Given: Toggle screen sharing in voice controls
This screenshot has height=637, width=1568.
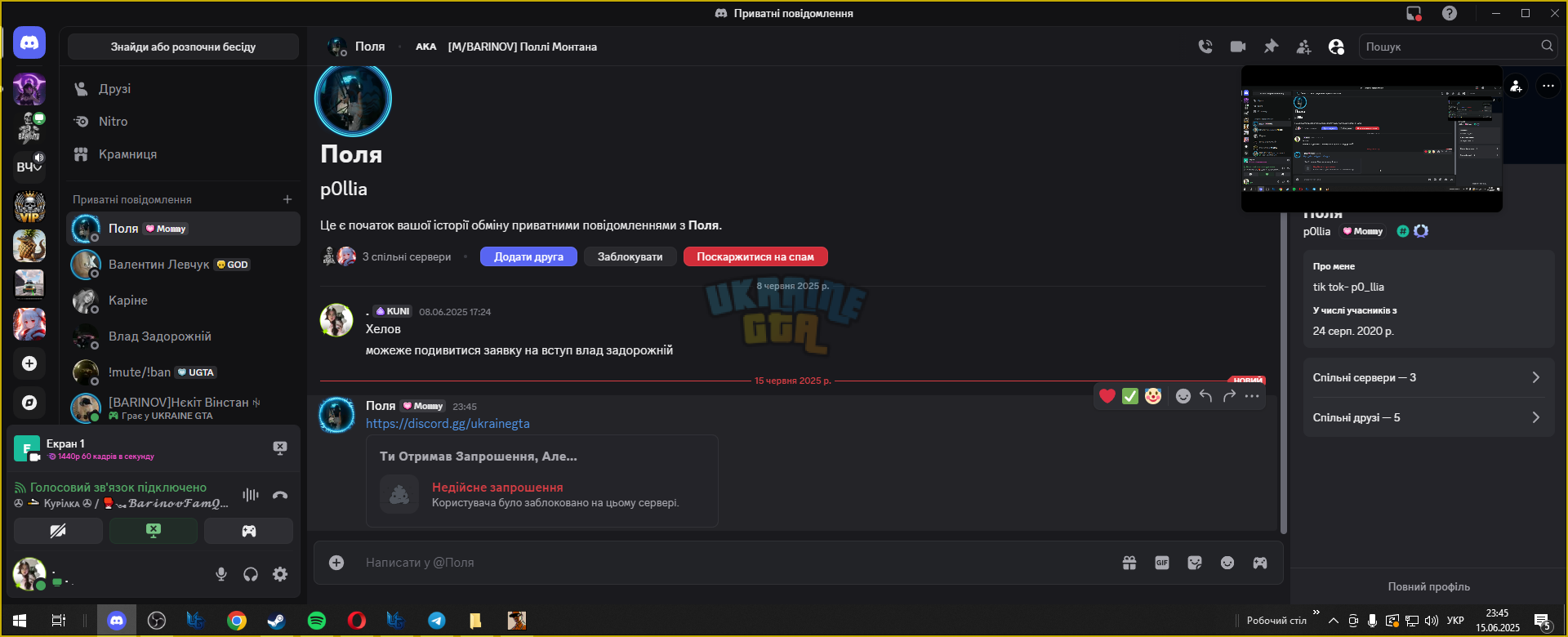Looking at the screenshot, I should click(x=154, y=531).
